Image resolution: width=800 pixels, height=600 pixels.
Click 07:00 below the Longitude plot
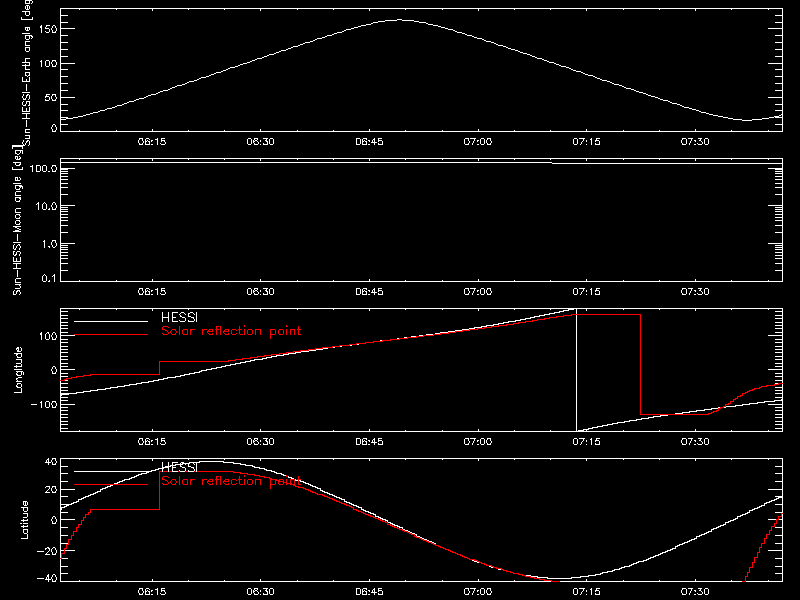478,442
